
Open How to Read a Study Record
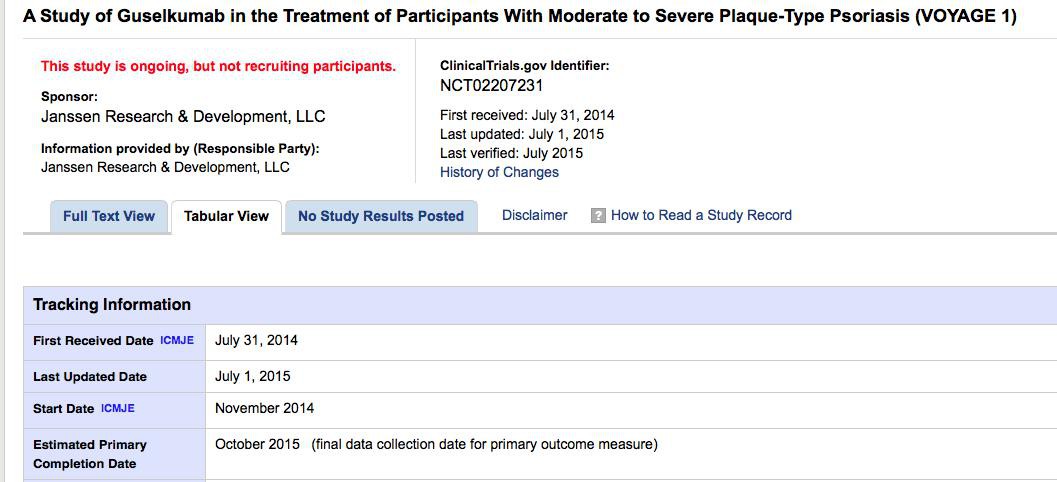pyautogui.click(x=701, y=215)
